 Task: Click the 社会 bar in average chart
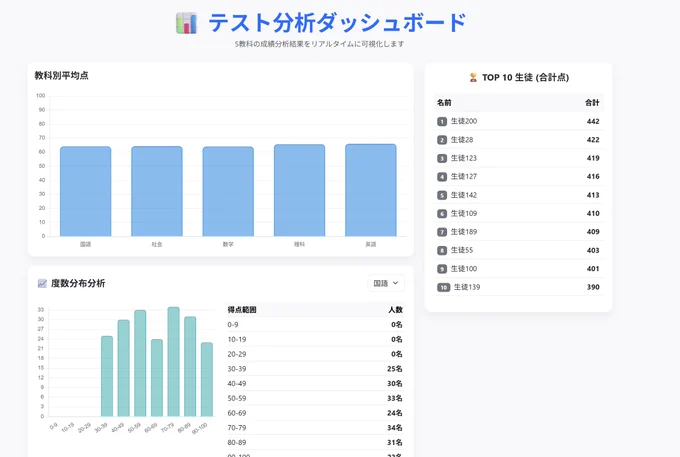(x=157, y=191)
